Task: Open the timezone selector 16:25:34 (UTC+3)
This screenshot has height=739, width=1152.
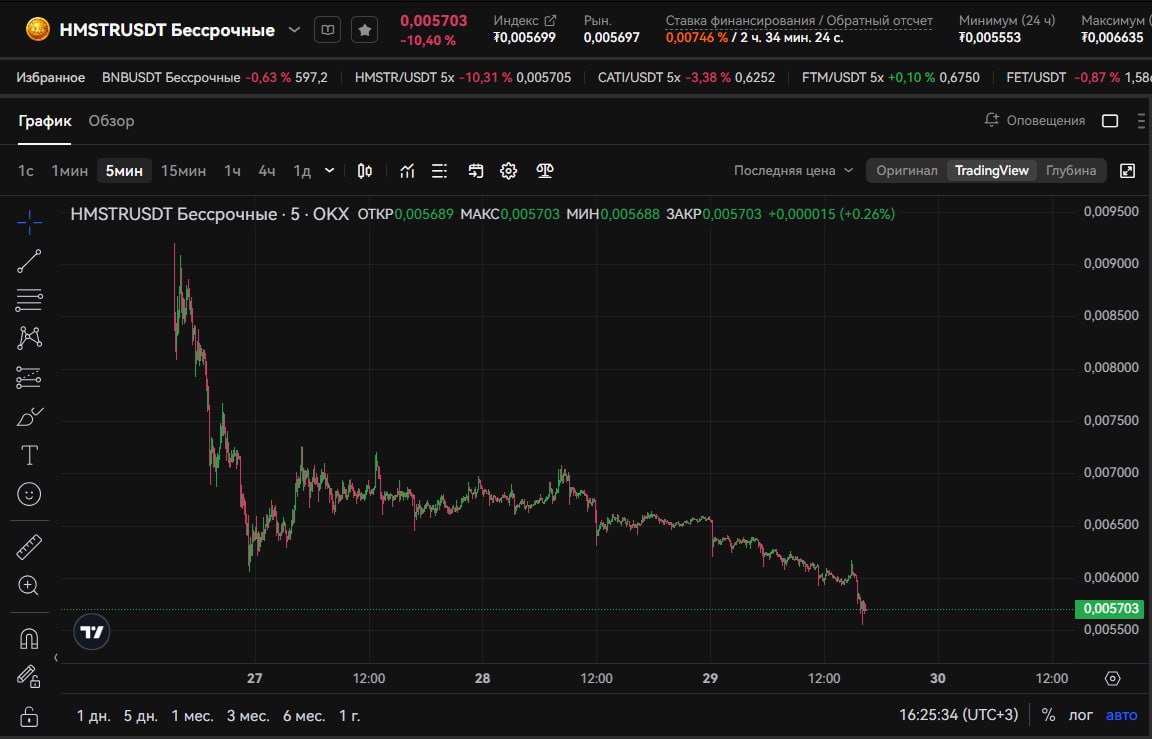Action: [x=959, y=715]
